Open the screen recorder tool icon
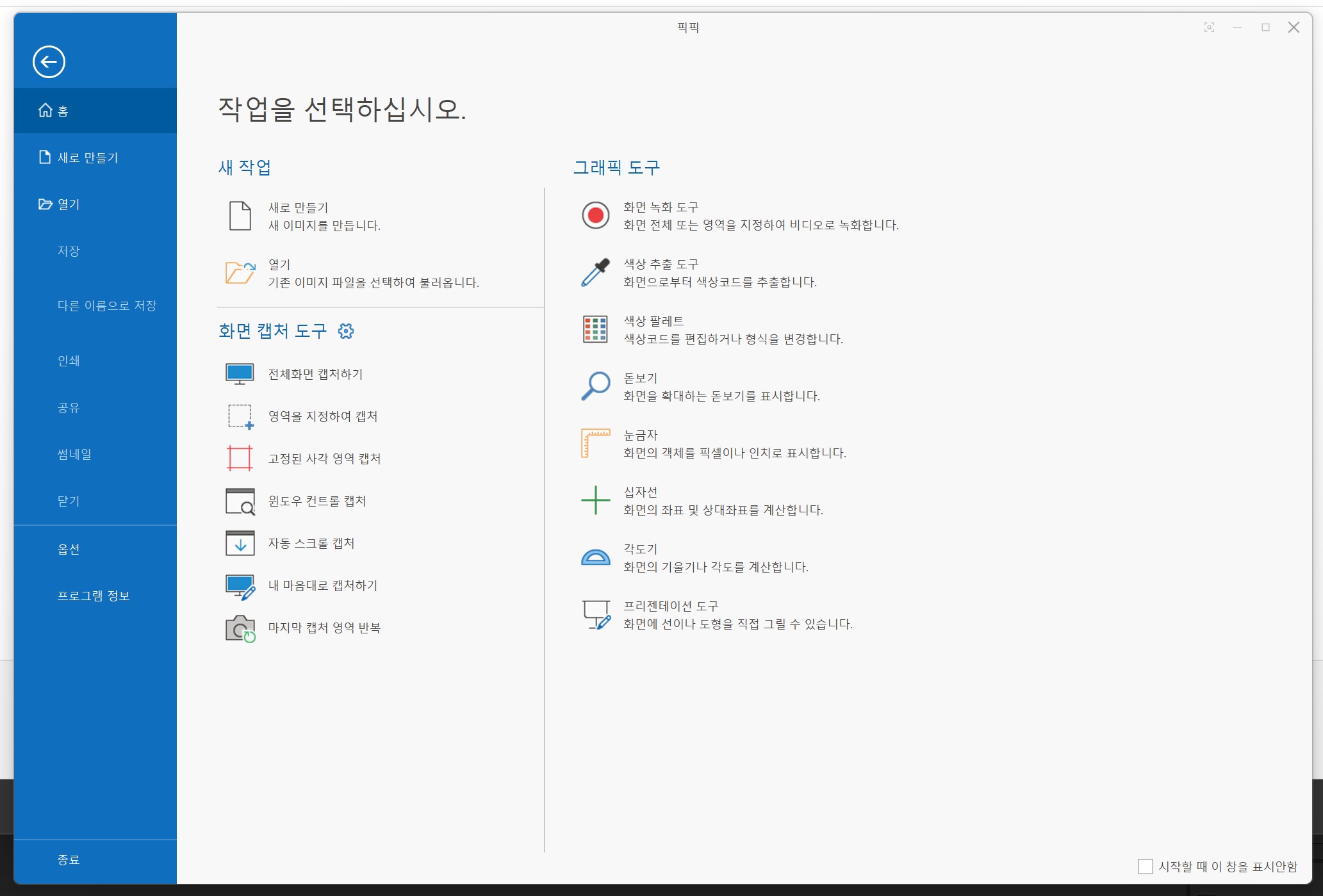 pos(595,215)
